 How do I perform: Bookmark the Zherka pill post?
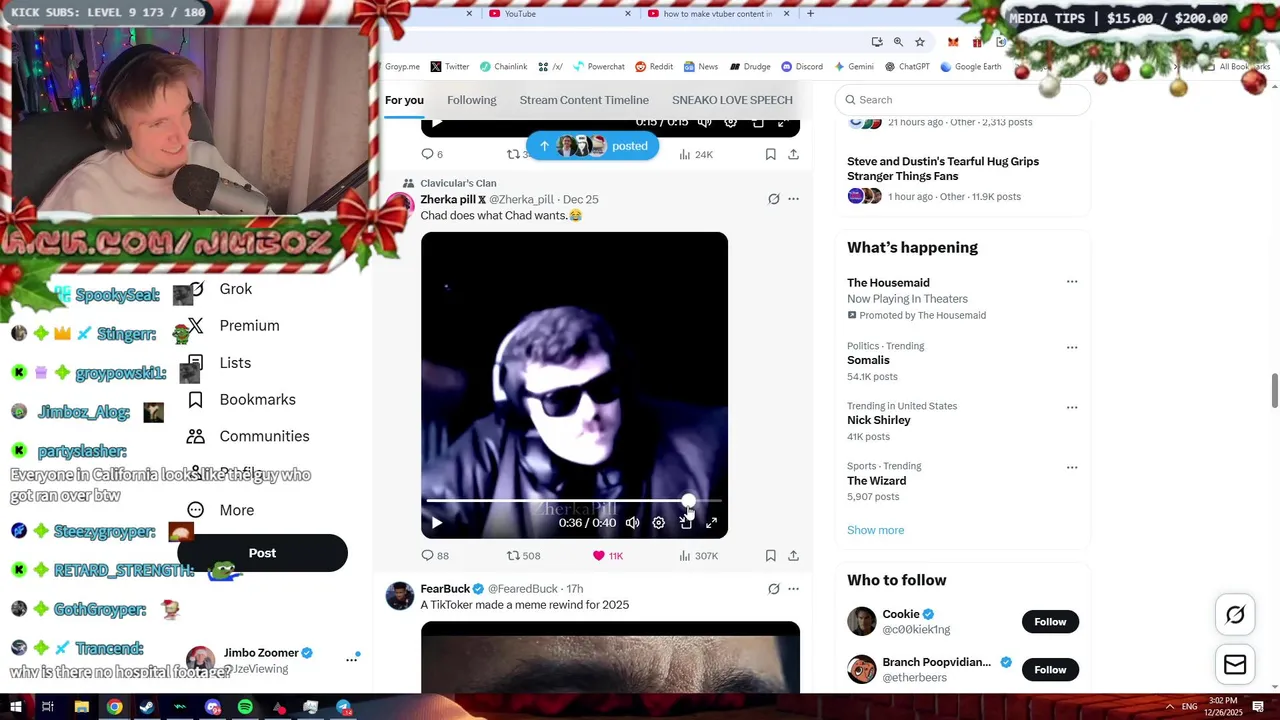(770, 555)
